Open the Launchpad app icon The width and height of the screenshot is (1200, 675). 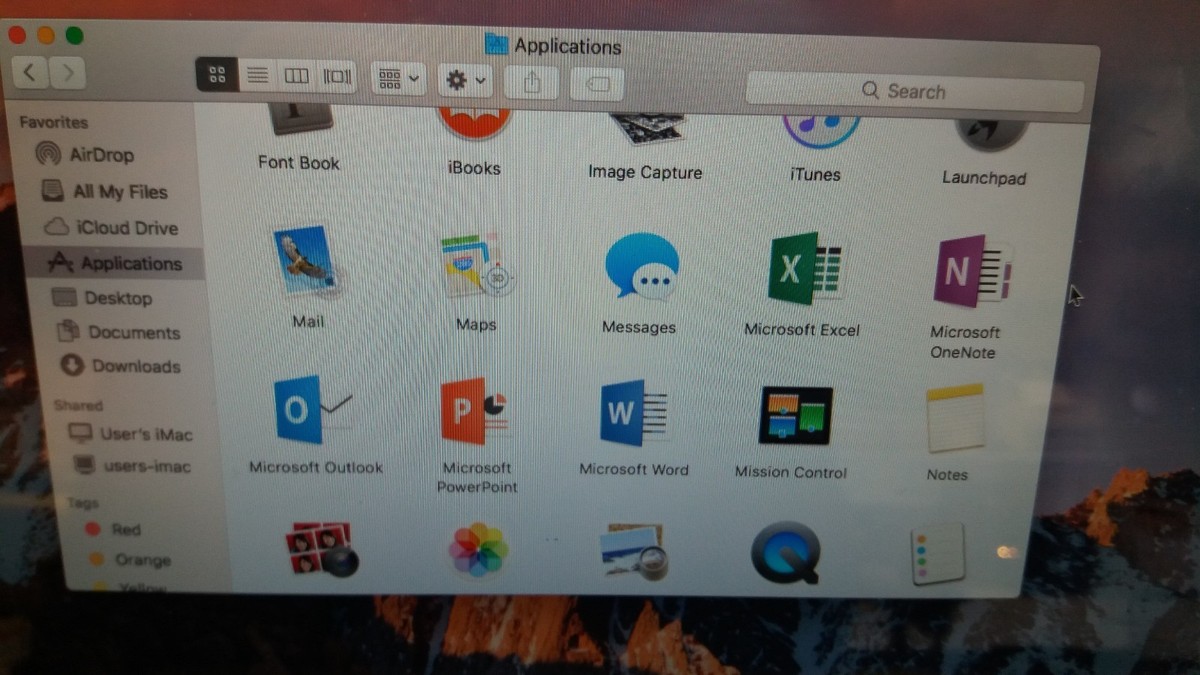991,134
